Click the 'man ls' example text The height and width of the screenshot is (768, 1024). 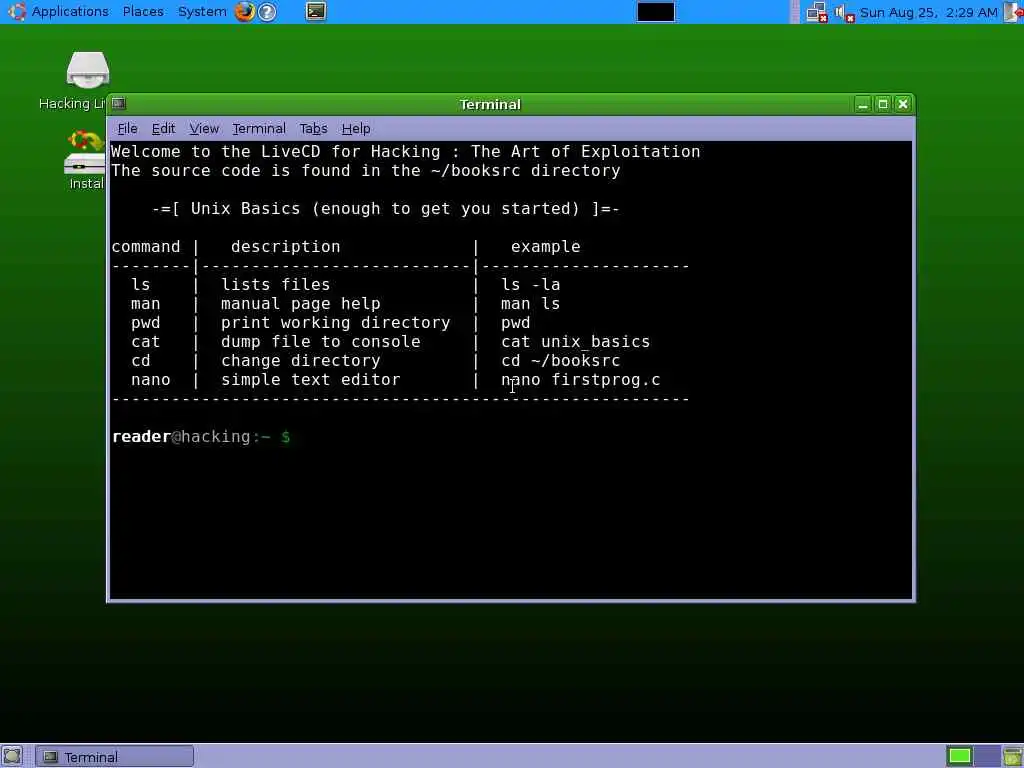click(x=530, y=304)
